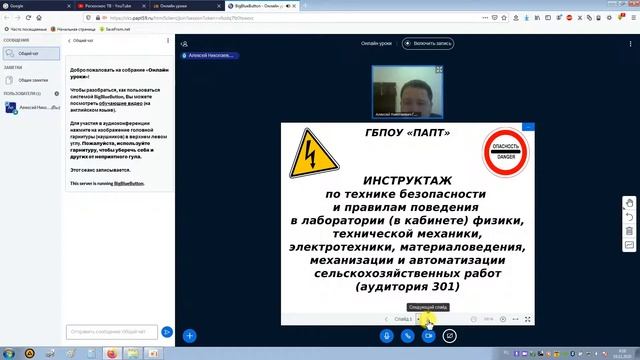The image size is (640, 360).
Task: Open the 'Начальная страница' bookmark
Action: pos(73,29)
